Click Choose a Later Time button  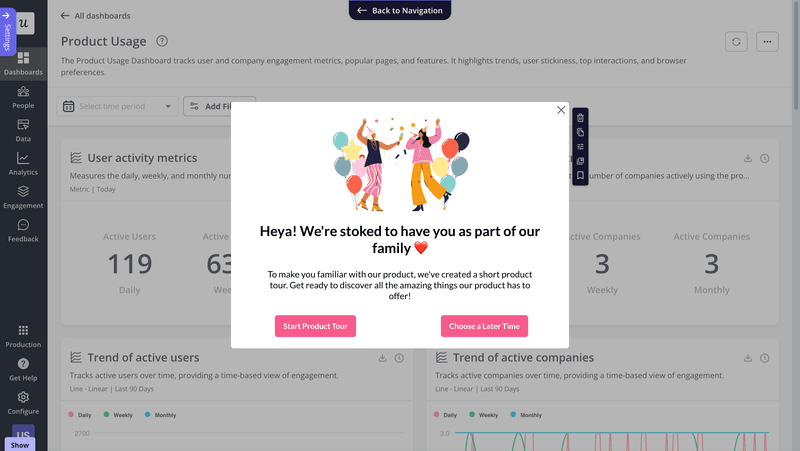(x=484, y=326)
